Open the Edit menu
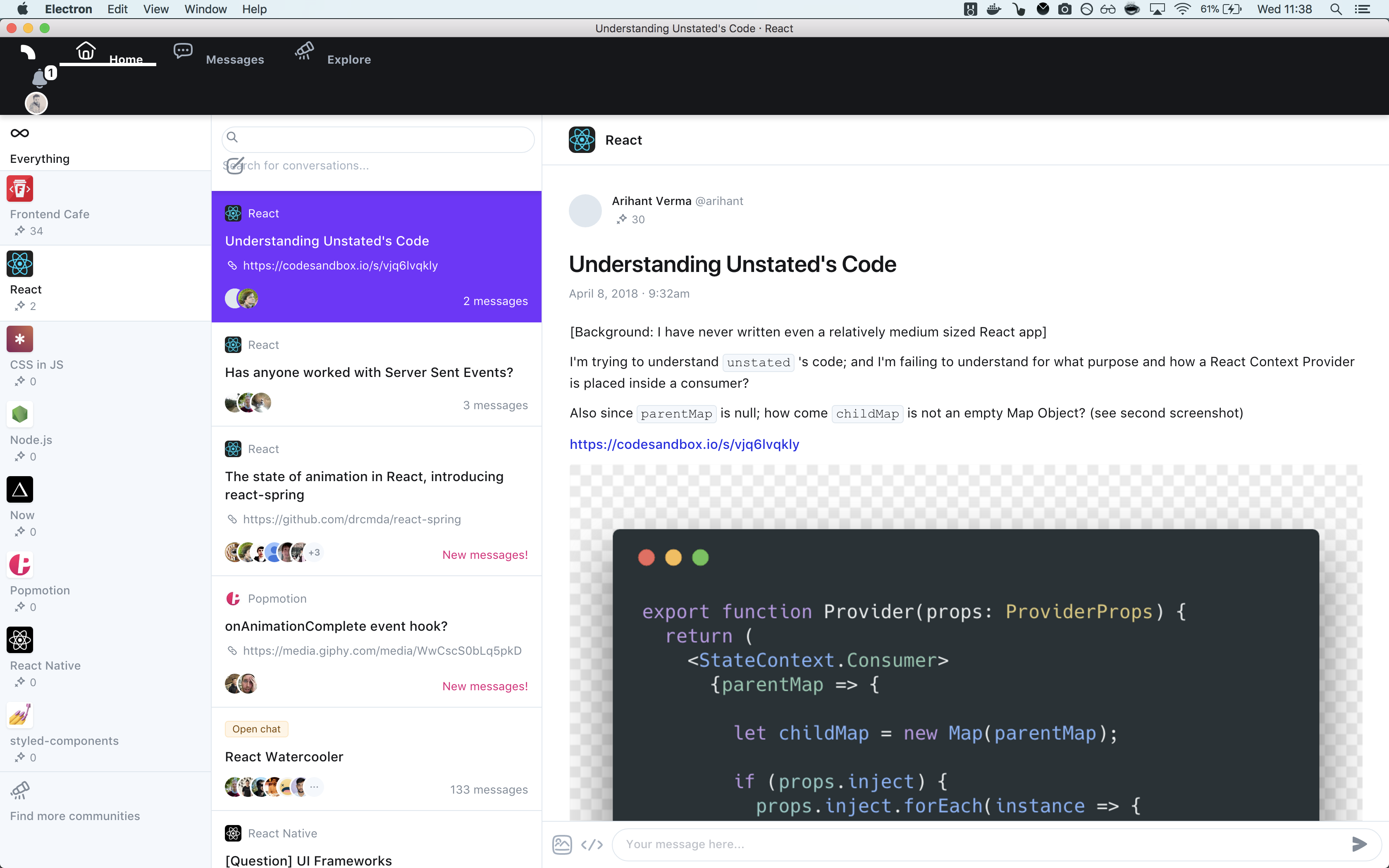The image size is (1389, 868). point(118,9)
